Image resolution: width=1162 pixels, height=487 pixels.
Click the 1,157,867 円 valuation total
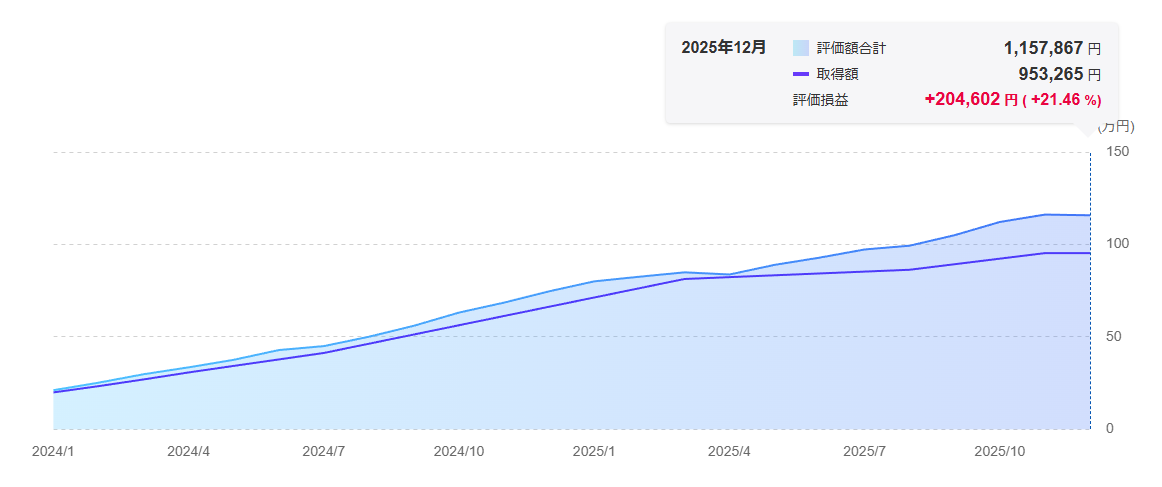point(1052,48)
